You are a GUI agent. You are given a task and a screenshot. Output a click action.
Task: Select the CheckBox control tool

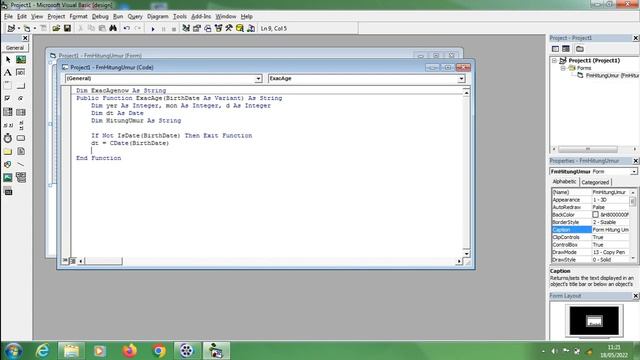tap(8, 99)
